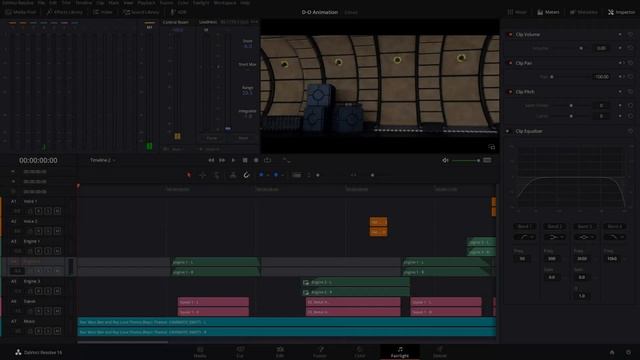Open the File menu
The image size is (640, 360).
(41, 2)
